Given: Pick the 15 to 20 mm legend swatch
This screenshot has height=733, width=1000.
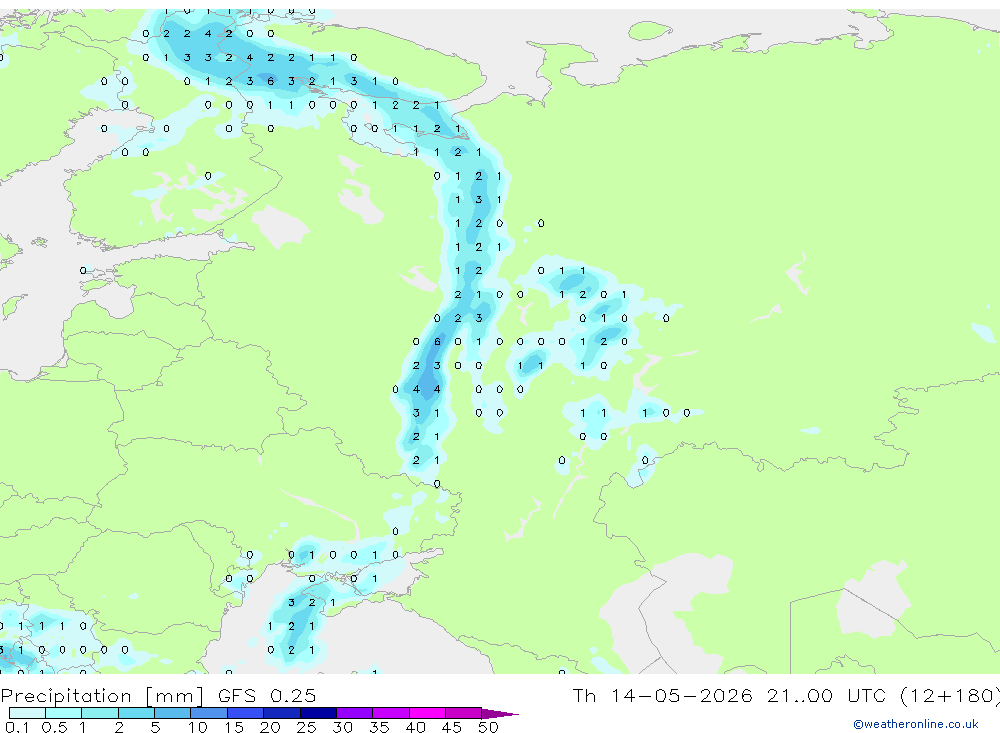Looking at the screenshot, I should pyautogui.click(x=246, y=713).
